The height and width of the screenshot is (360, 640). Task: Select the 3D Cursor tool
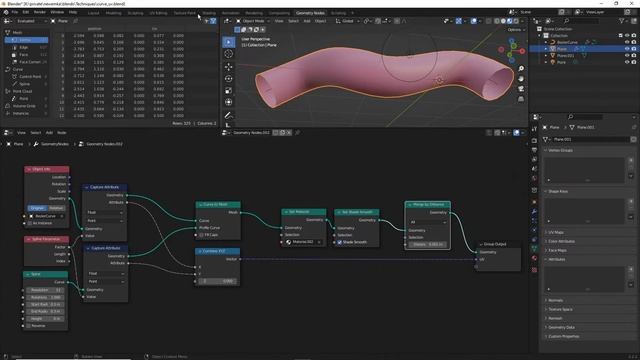[229, 54]
